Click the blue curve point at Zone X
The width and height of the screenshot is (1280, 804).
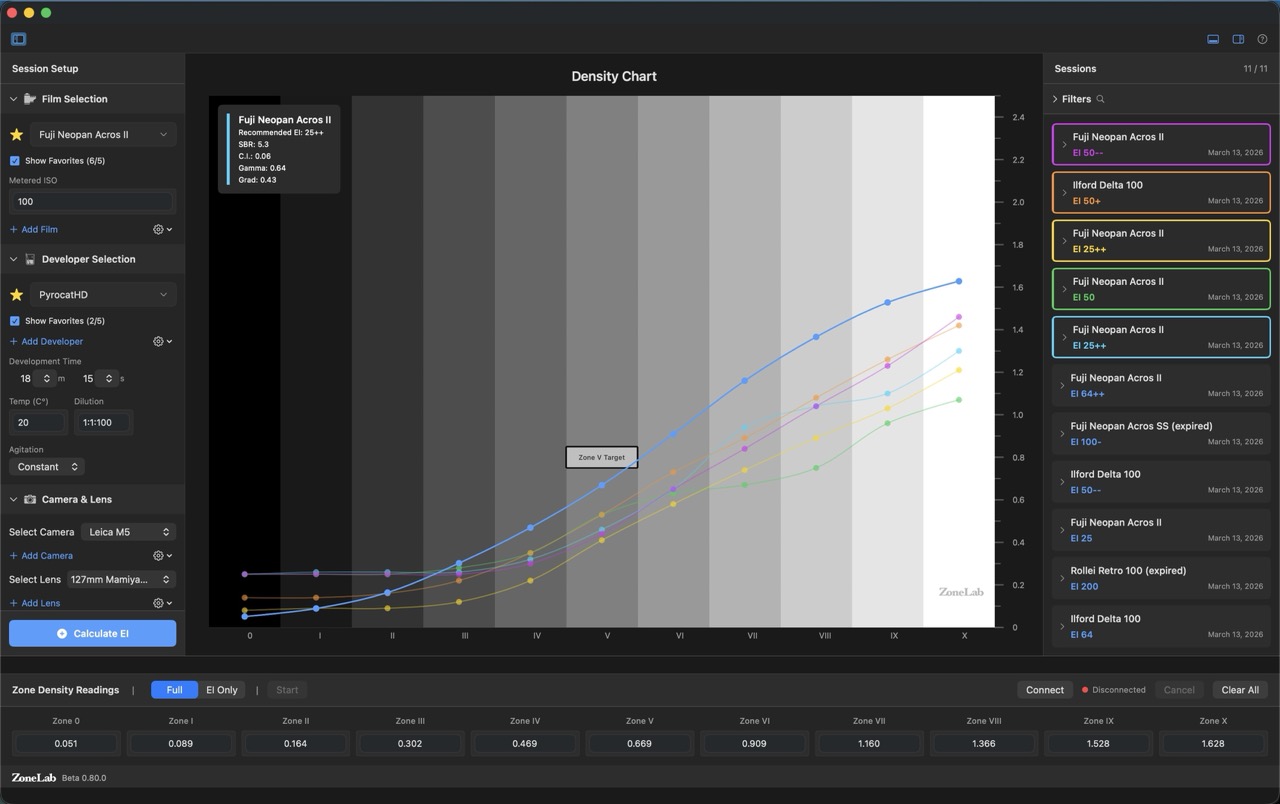coord(959,281)
